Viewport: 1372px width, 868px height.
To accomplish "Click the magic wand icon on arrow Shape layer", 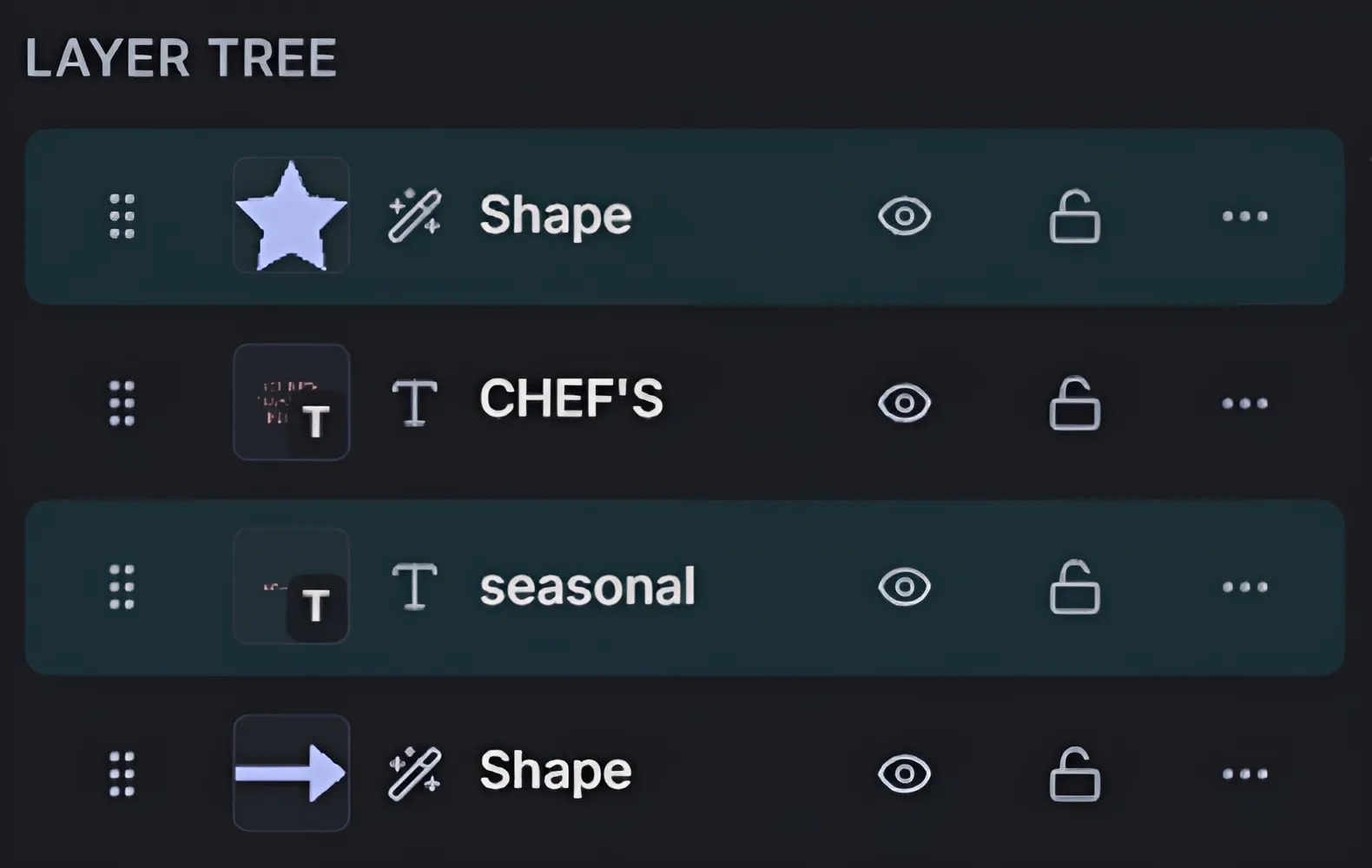I will pos(415,773).
